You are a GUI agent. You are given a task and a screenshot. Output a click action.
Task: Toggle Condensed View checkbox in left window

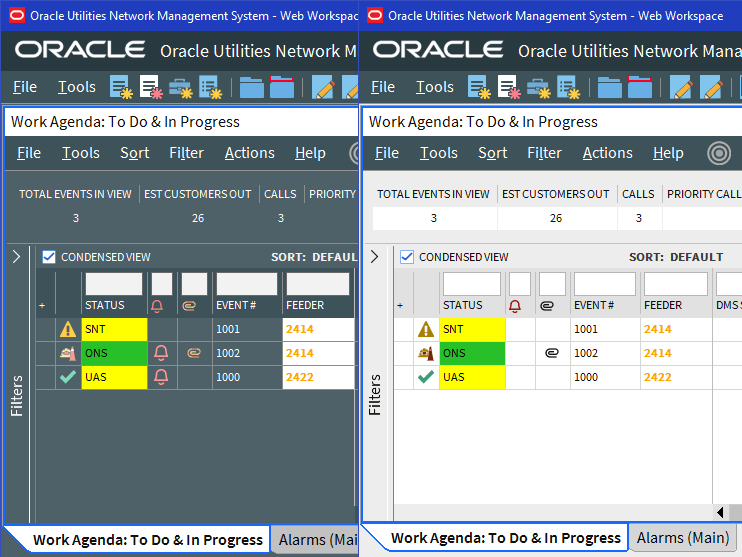tap(49, 257)
